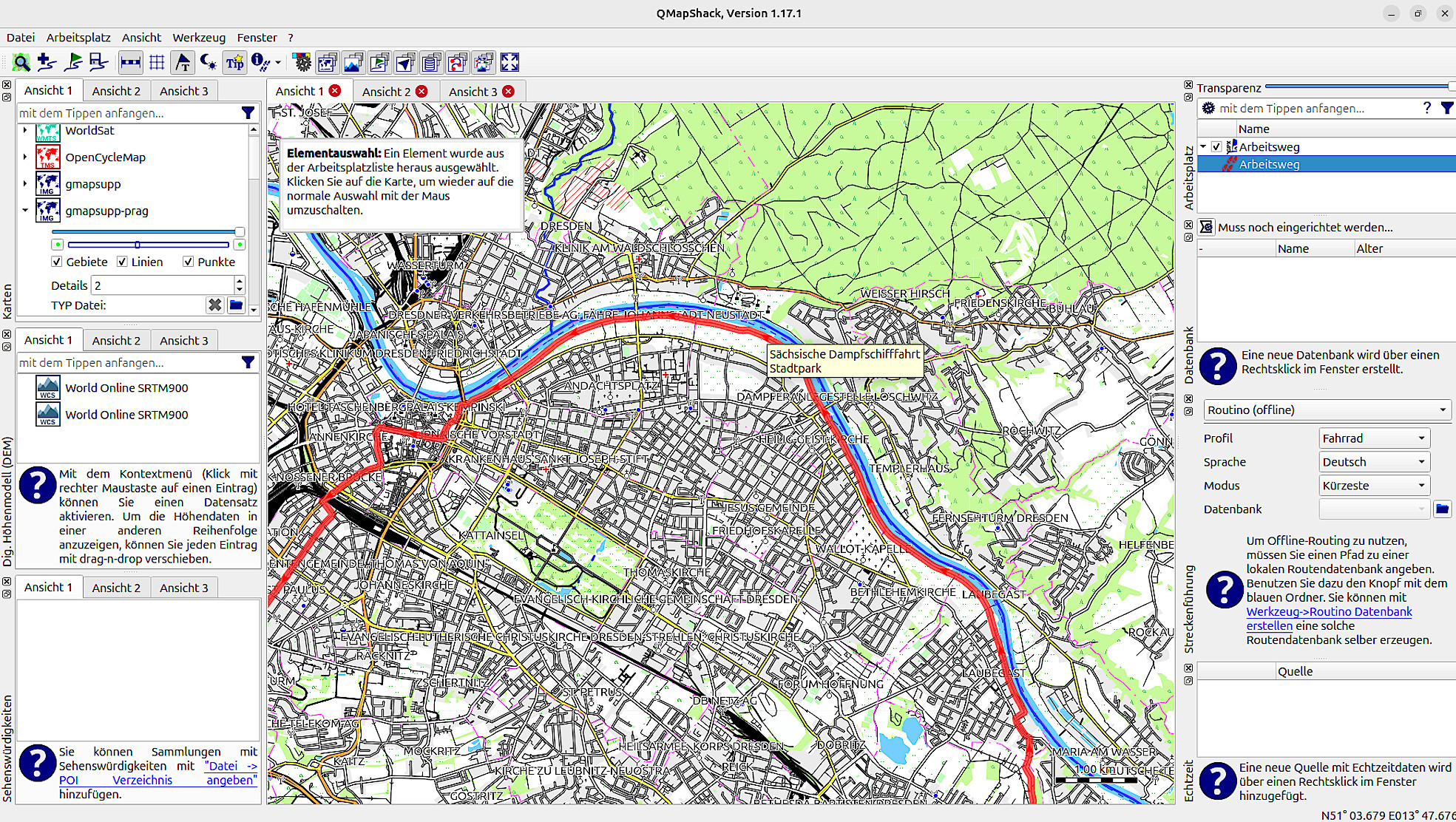Disable the Punkte checkbox
1456x822 pixels.
point(189,262)
